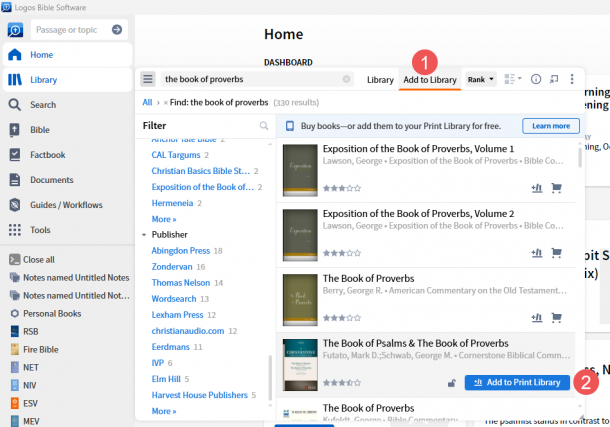Click the Learn more button
Viewport: 610px width, 427px height.
coord(550,126)
